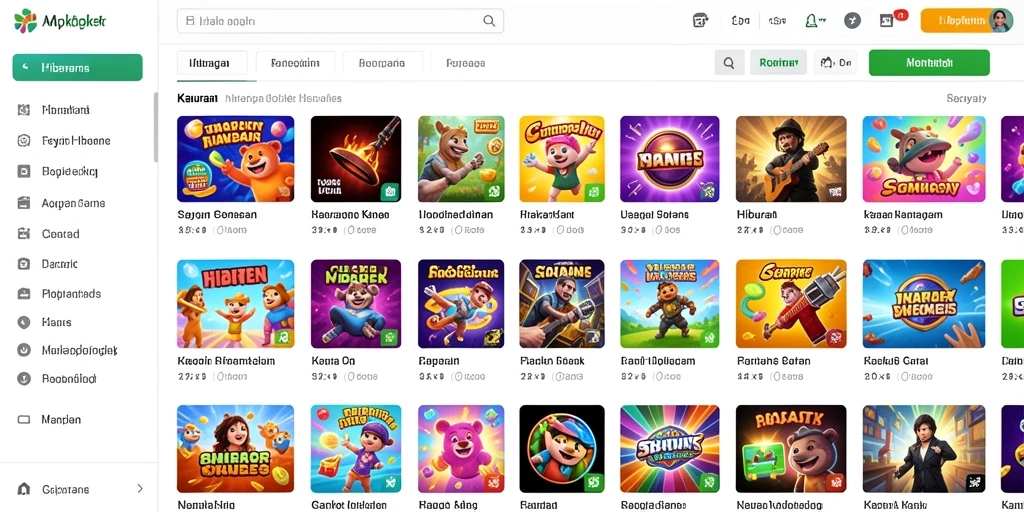Open the orange profile menu with avatar
The image size is (1024, 512).
967,21
